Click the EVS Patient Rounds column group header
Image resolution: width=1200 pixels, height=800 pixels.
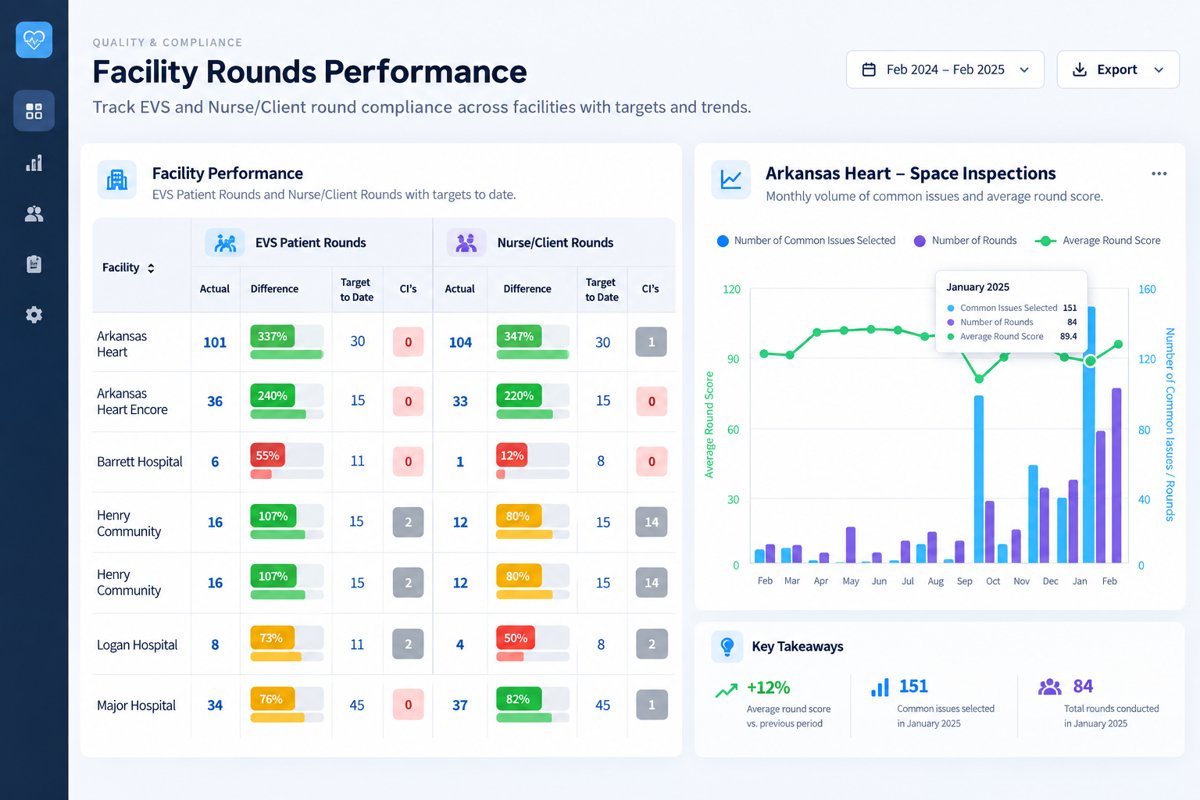coord(311,242)
